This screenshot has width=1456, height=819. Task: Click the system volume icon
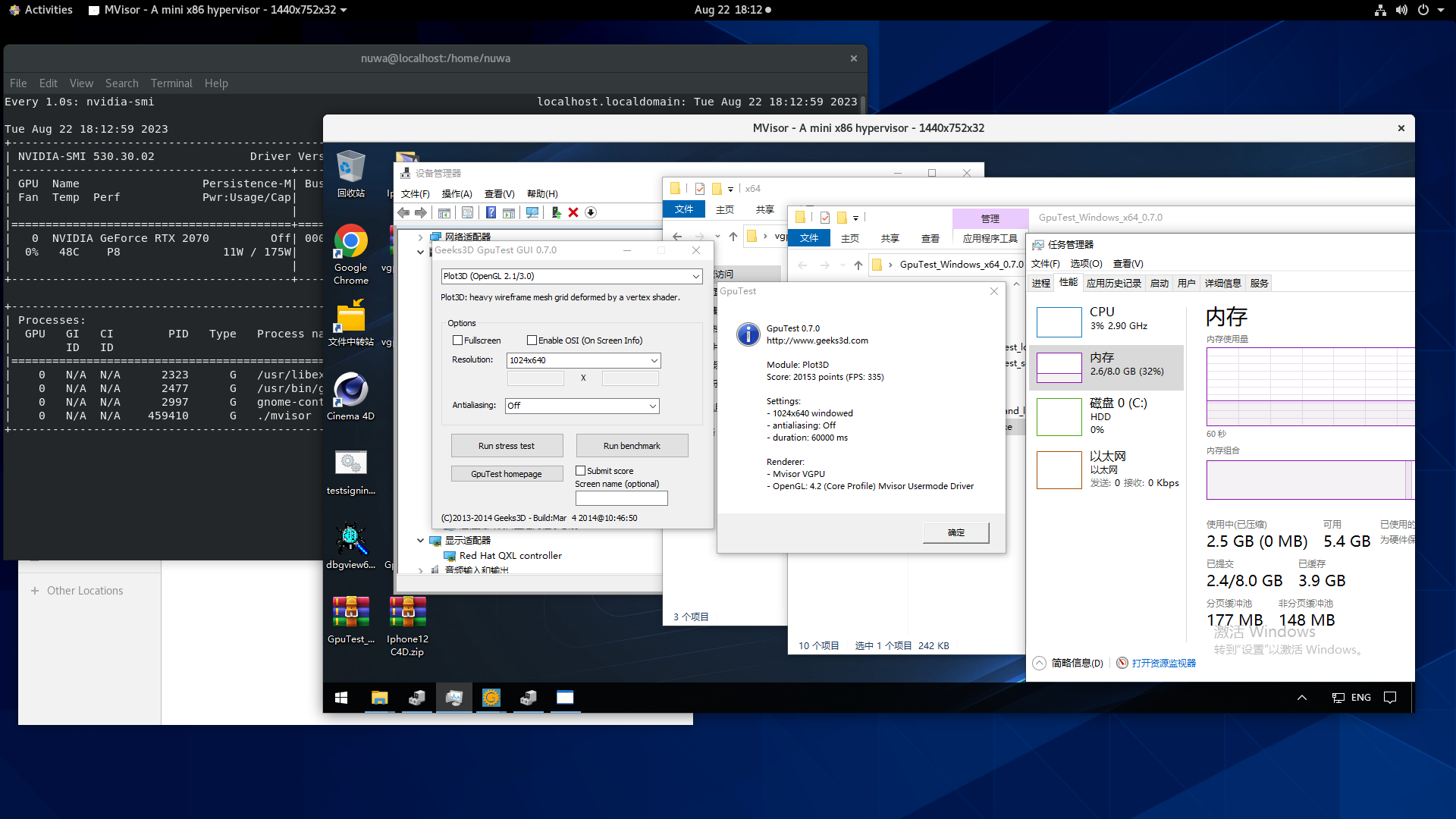(x=1401, y=10)
